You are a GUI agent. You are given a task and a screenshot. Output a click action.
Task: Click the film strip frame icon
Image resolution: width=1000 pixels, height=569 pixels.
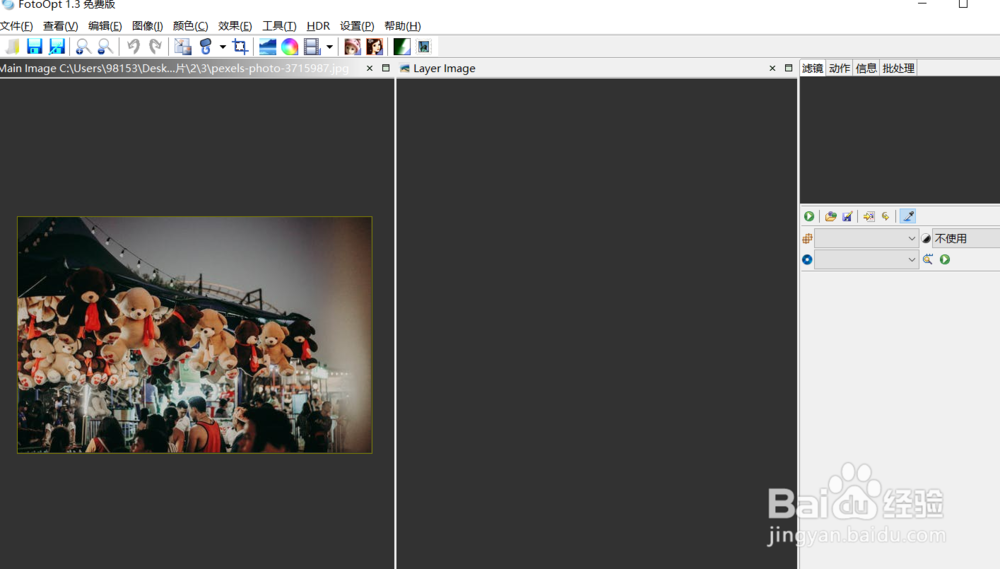(312, 47)
